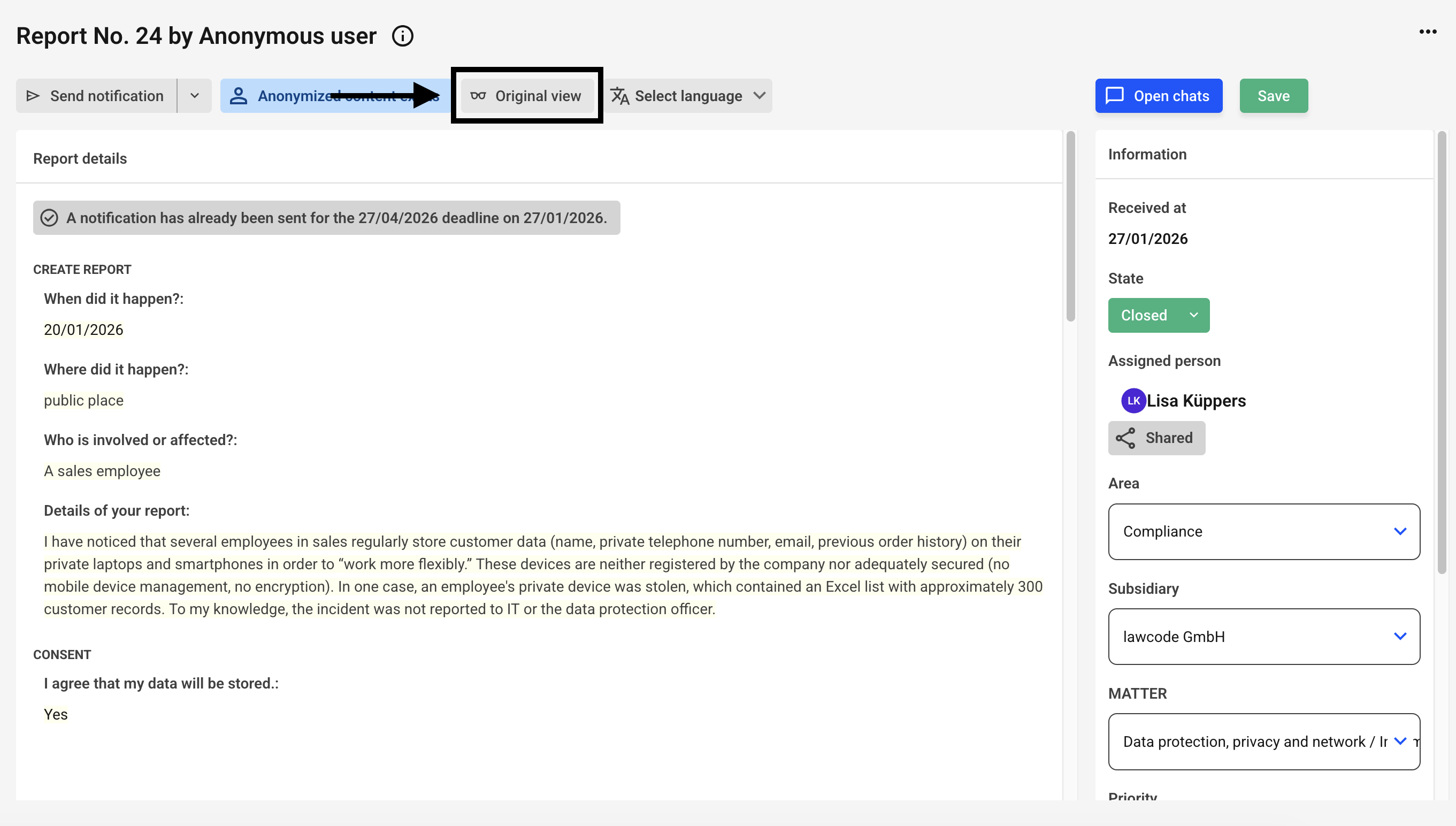Expand the MATTER dropdown for Data protection
1456x826 pixels.
(1264, 741)
